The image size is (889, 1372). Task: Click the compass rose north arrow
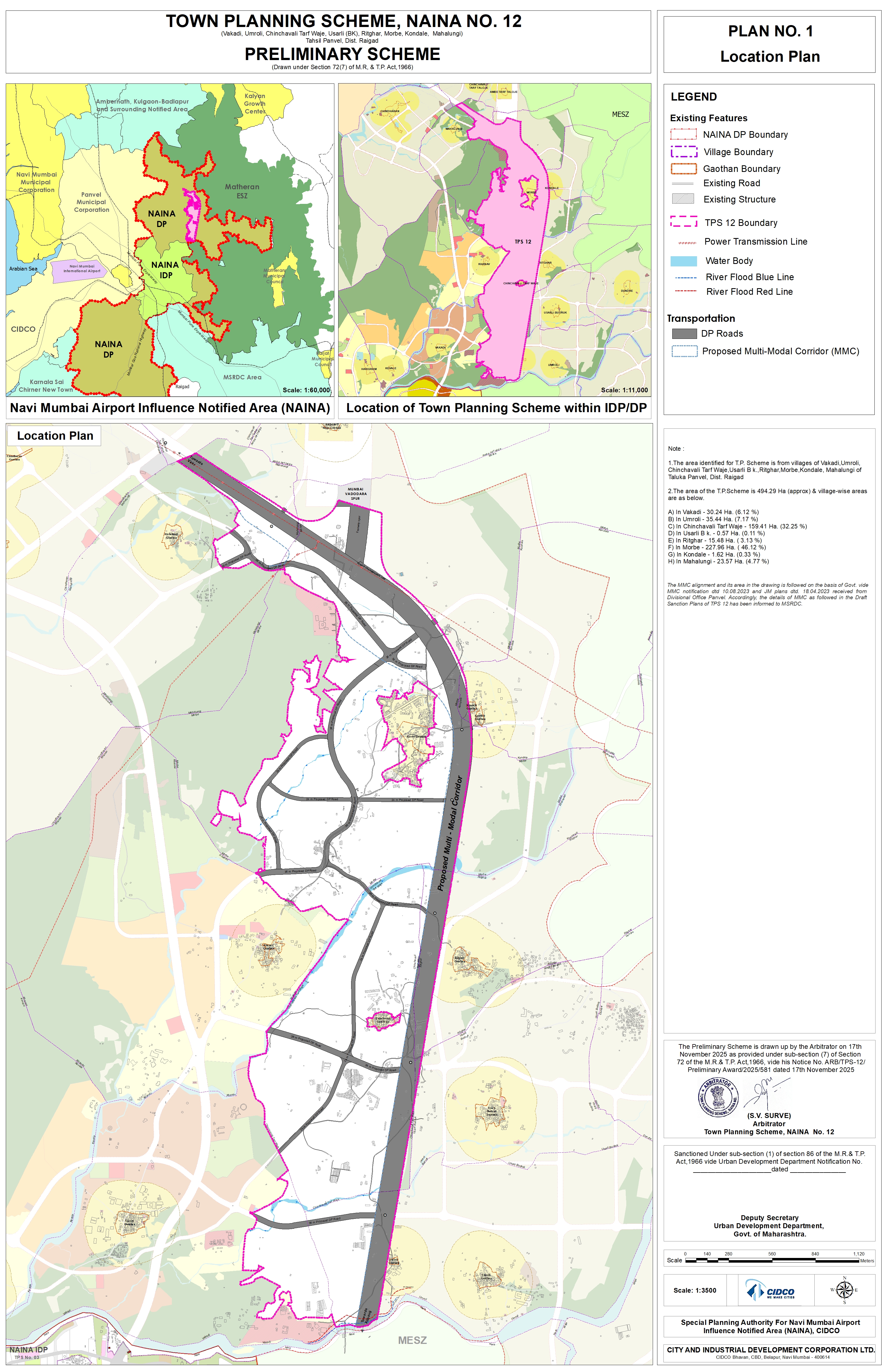tap(844, 1290)
